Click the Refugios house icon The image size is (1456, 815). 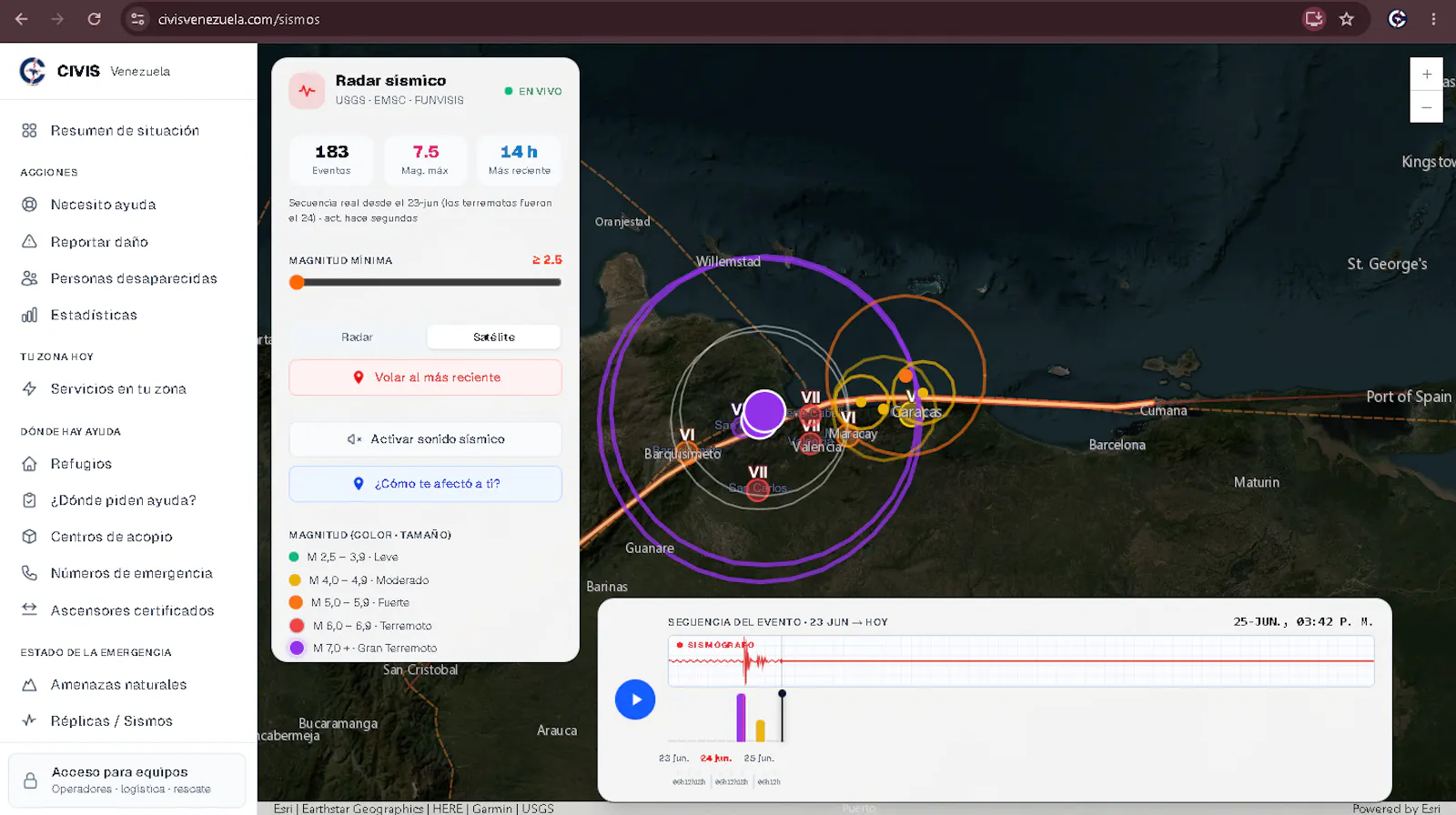tap(29, 464)
